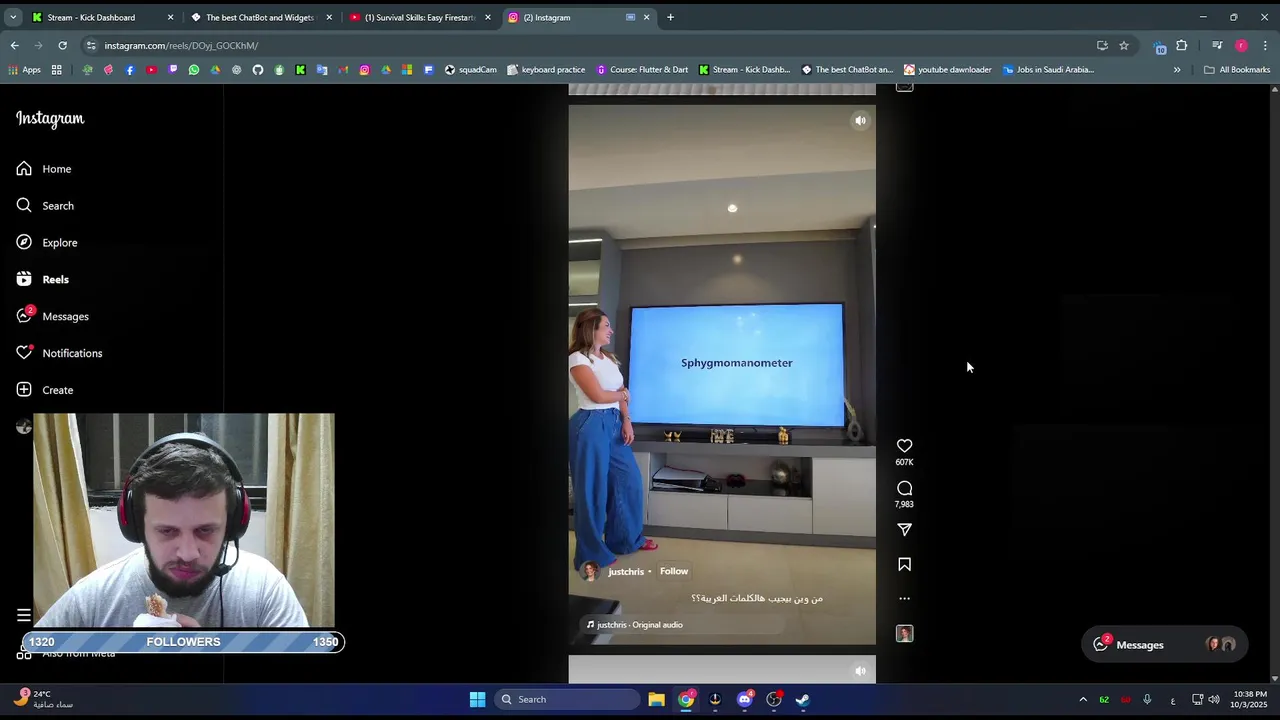Open Chrome media control icon
The width and height of the screenshot is (1280, 720).
pyautogui.click(x=1217, y=45)
